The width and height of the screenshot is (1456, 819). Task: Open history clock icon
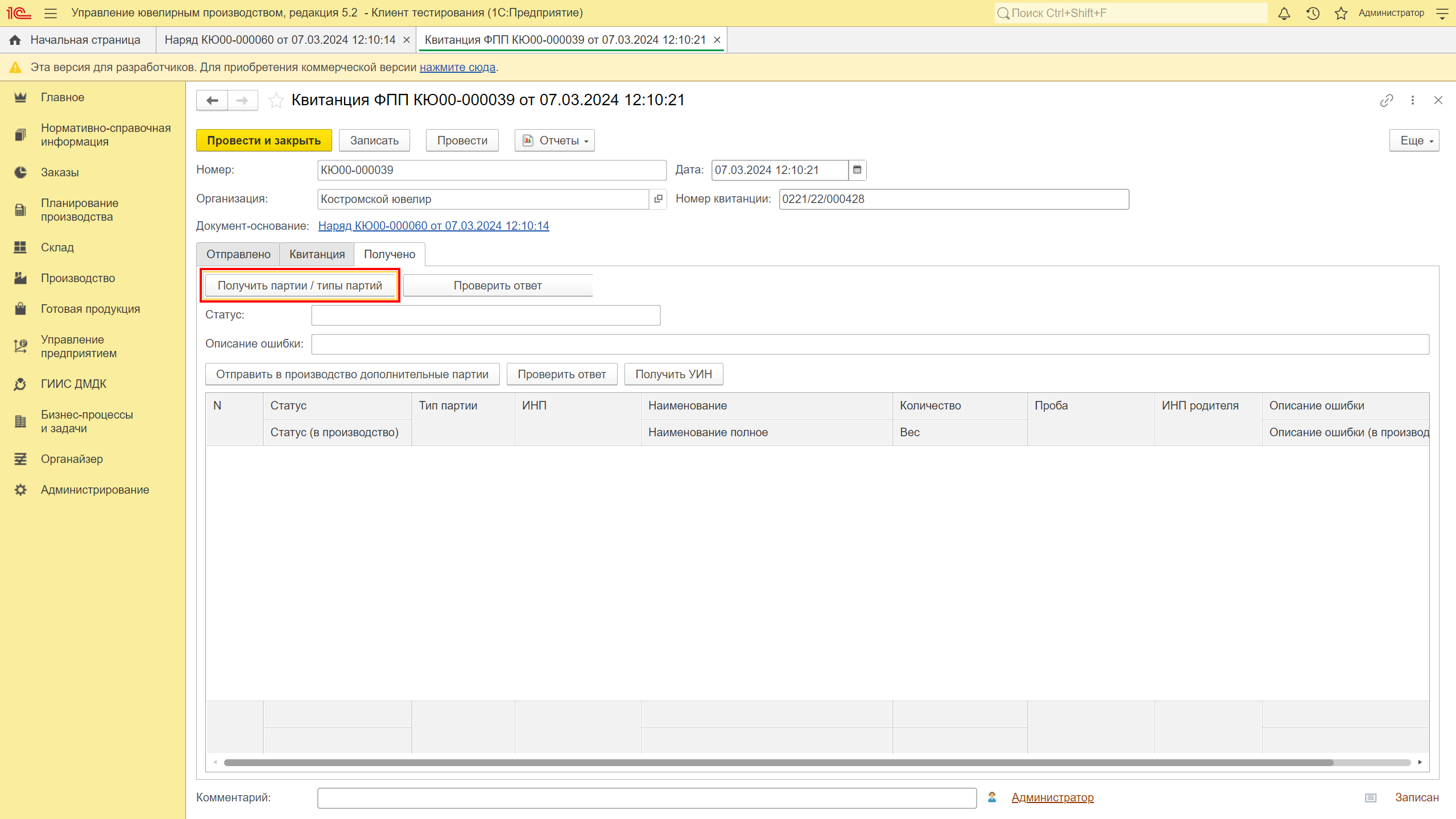pos(1313,13)
